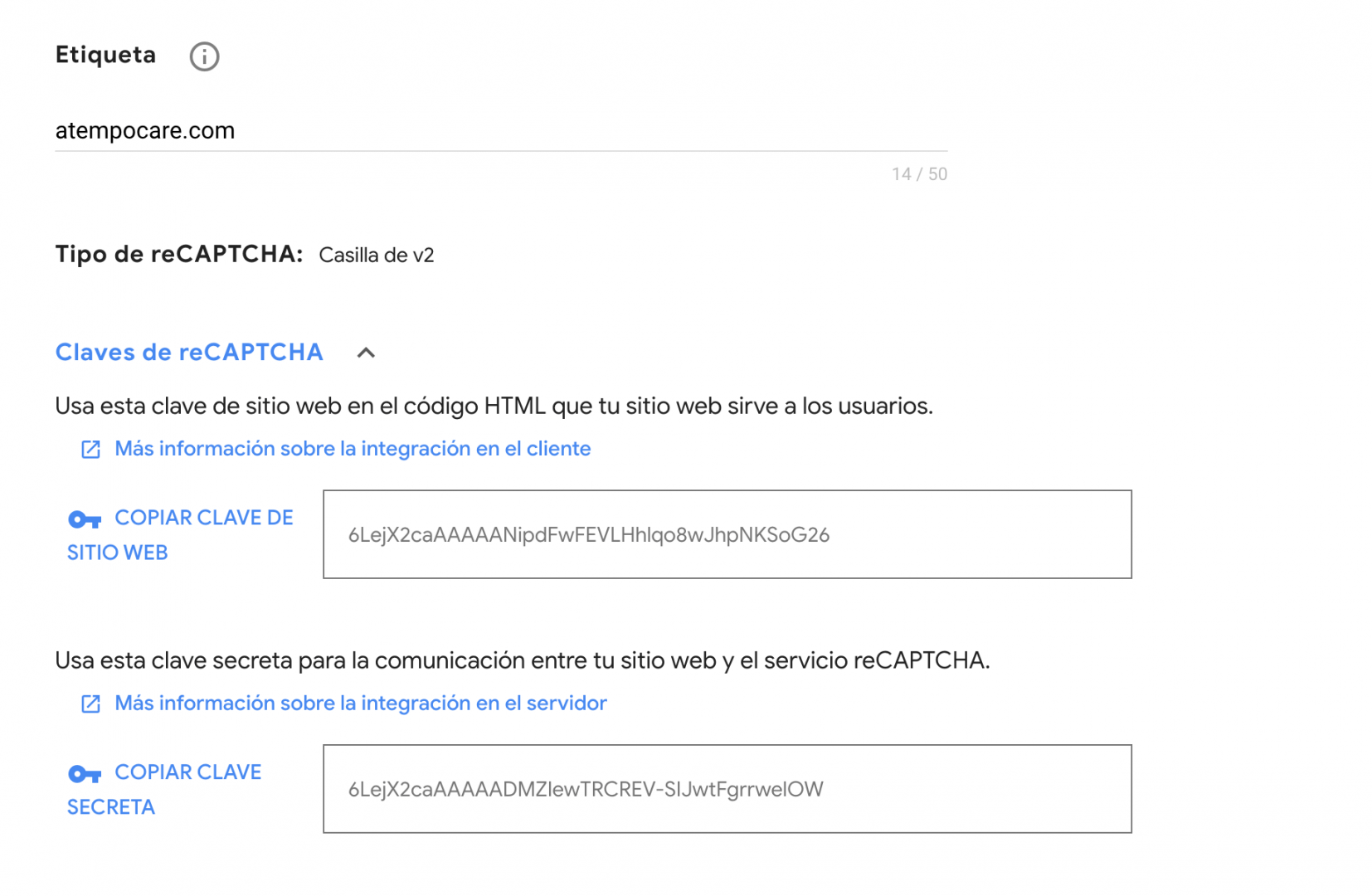Click the Tipo de reCAPTCHA label
The height and width of the screenshot is (896, 1372).
[x=179, y=254]
